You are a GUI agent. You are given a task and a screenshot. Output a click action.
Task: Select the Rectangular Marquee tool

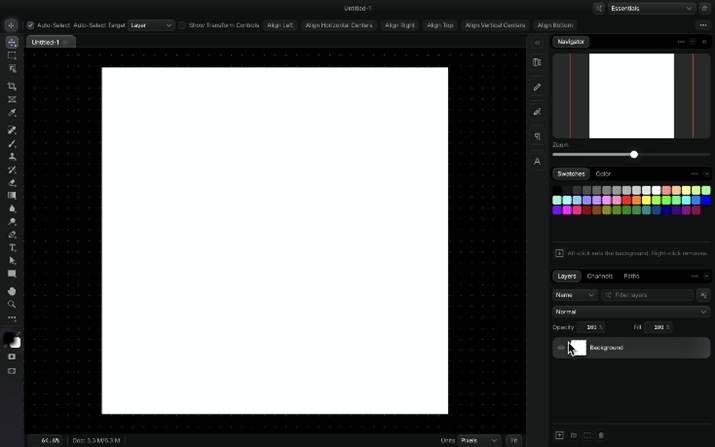coord(12,56)
